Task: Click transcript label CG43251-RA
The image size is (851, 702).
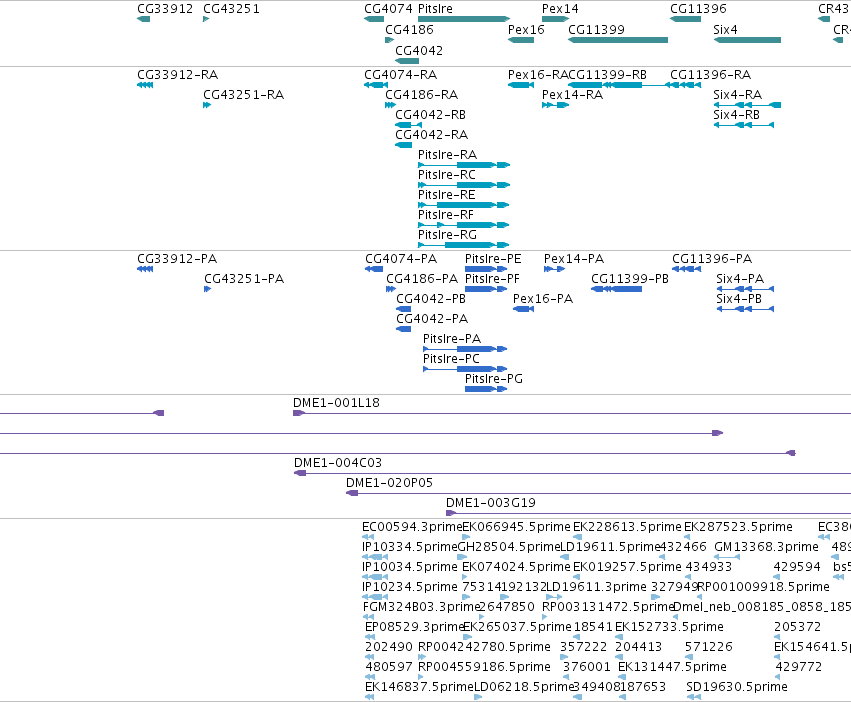Action: pos(244,94)
